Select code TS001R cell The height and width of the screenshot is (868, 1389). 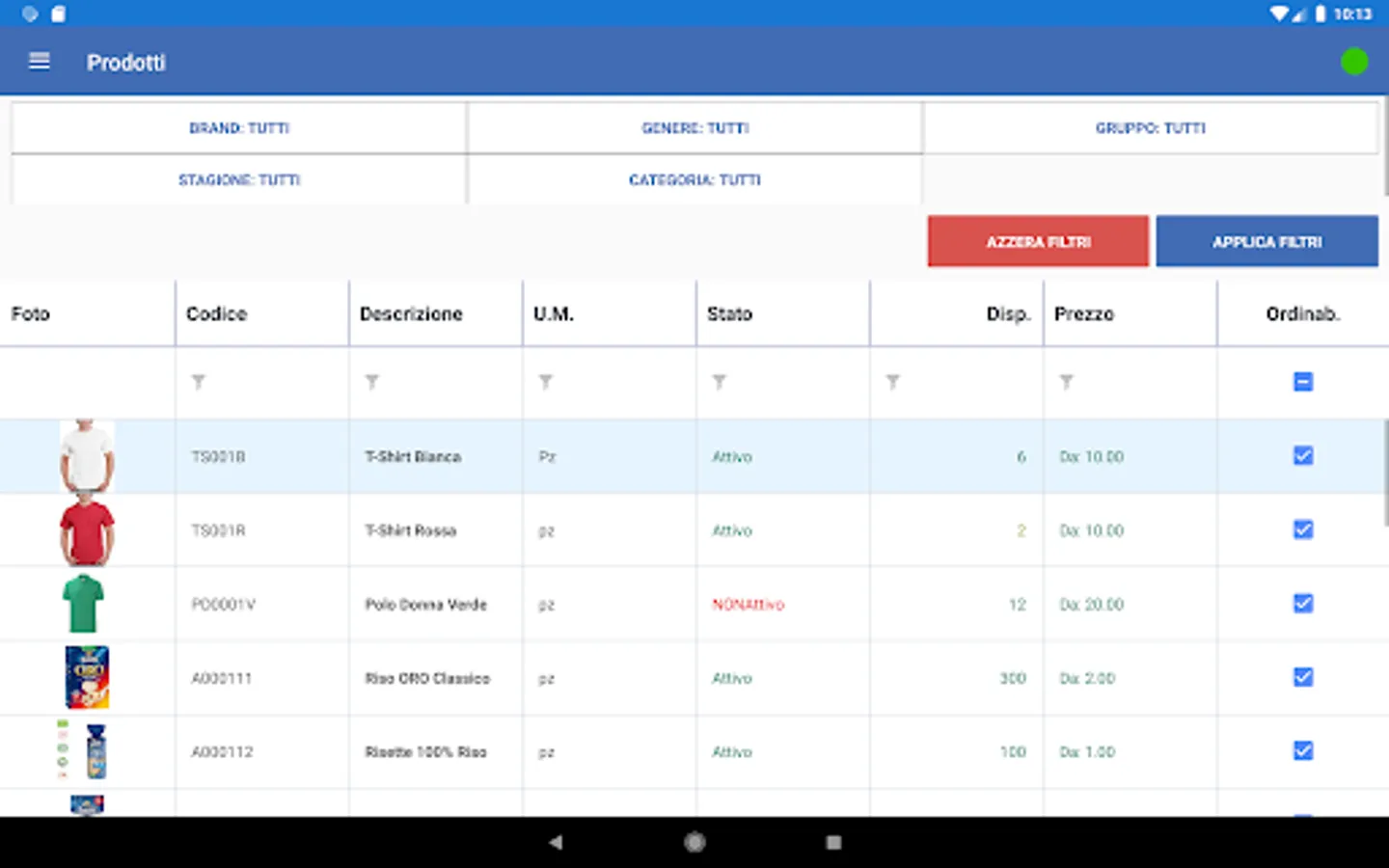[262, 530]
